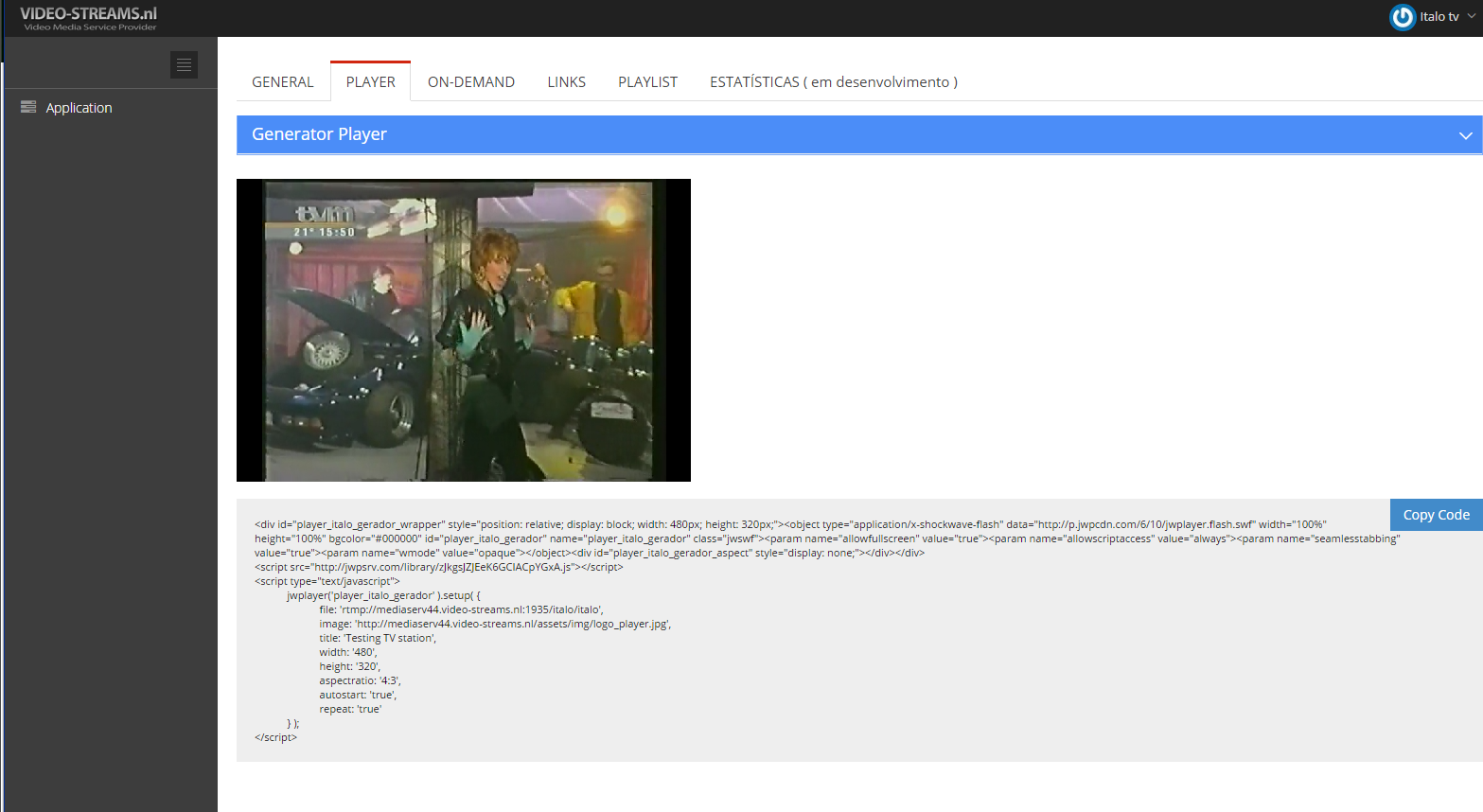
Task: Click the Generator Player header title
Action: click(319, 134)
